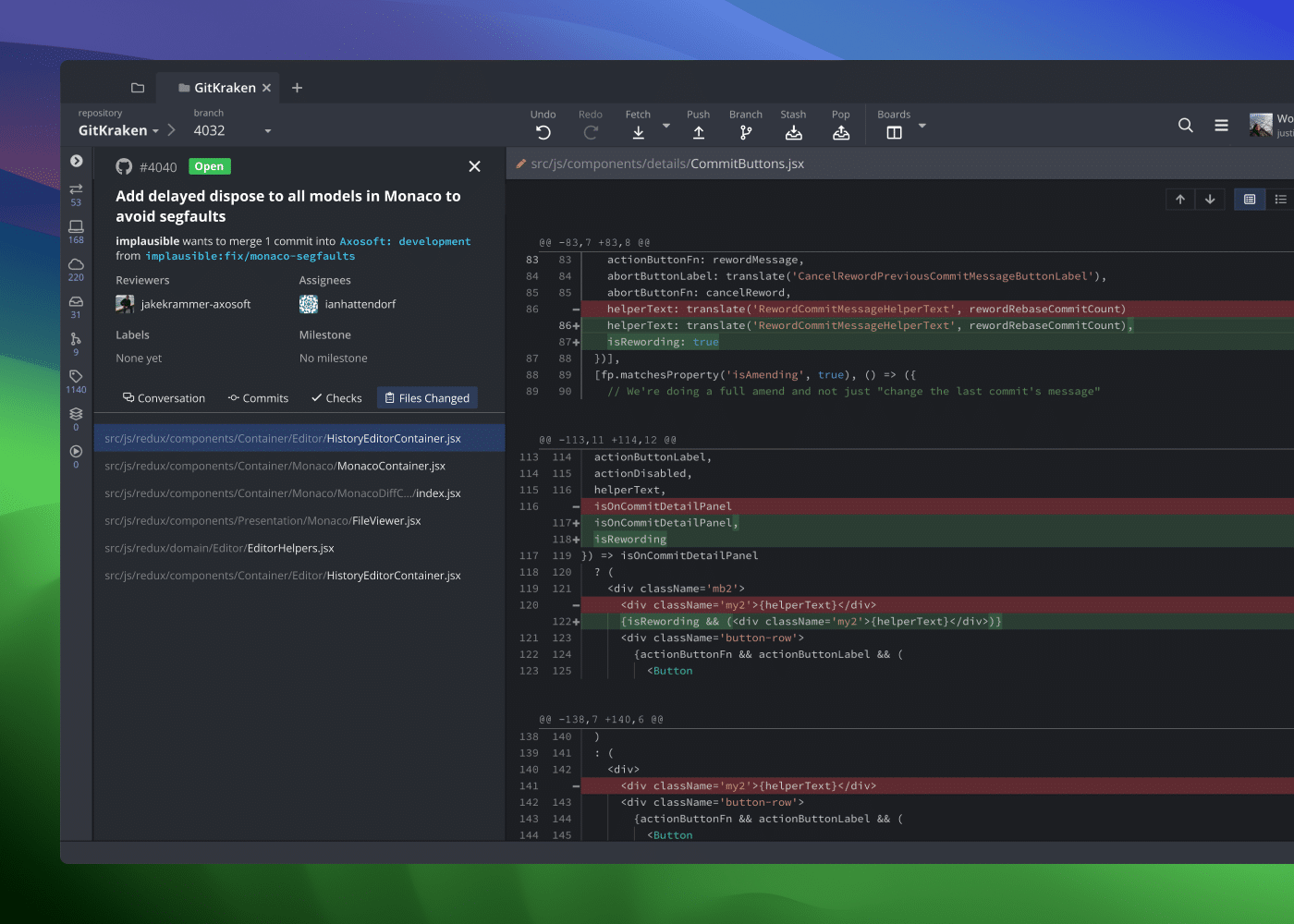Open Boards dropdown arrow
The height and width of the screenshot is (924, 1294).
922,126
